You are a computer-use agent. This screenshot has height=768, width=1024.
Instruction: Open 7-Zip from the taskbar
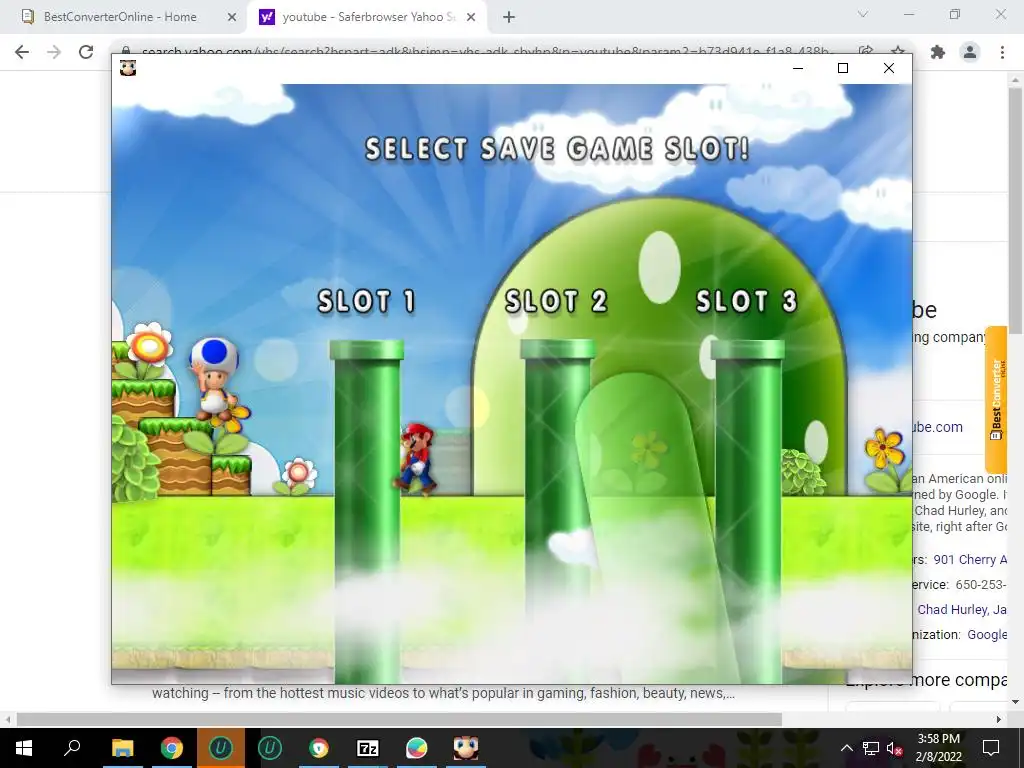click(368, 748)
